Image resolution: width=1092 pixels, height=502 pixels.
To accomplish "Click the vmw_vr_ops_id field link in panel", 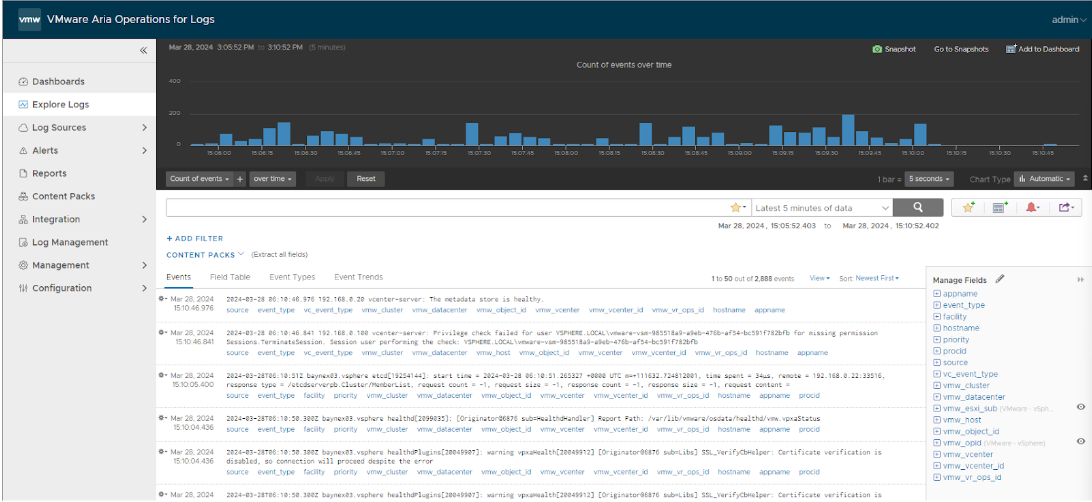I will [972, 477].
